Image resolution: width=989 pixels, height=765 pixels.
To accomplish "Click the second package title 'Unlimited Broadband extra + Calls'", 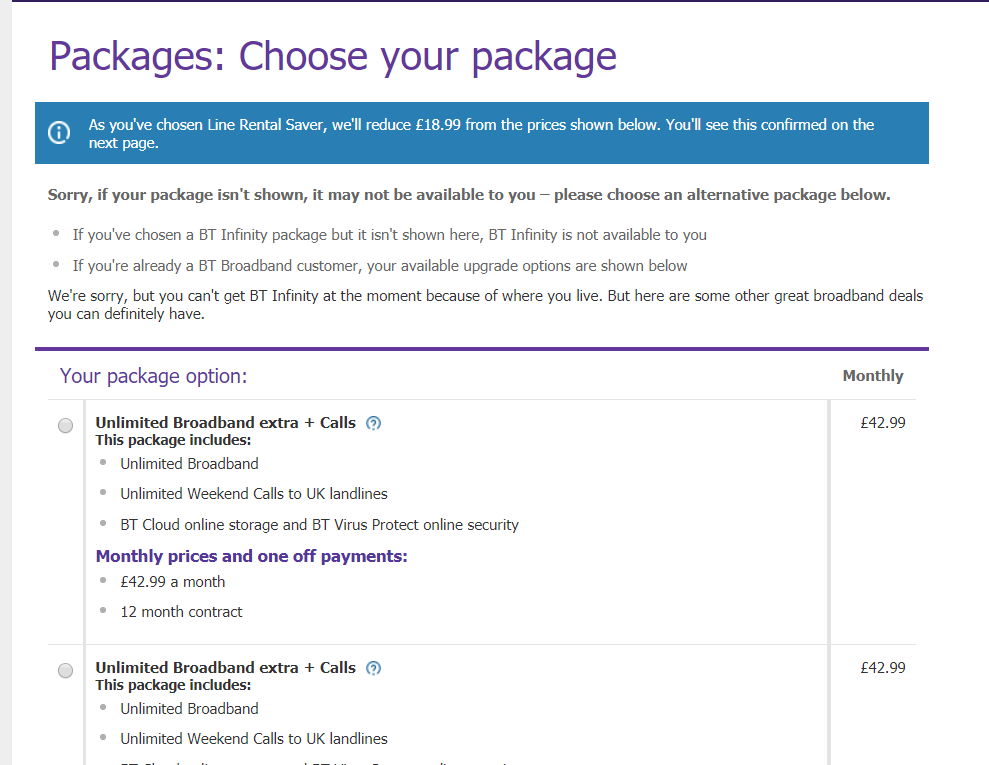I will (225, 668).
